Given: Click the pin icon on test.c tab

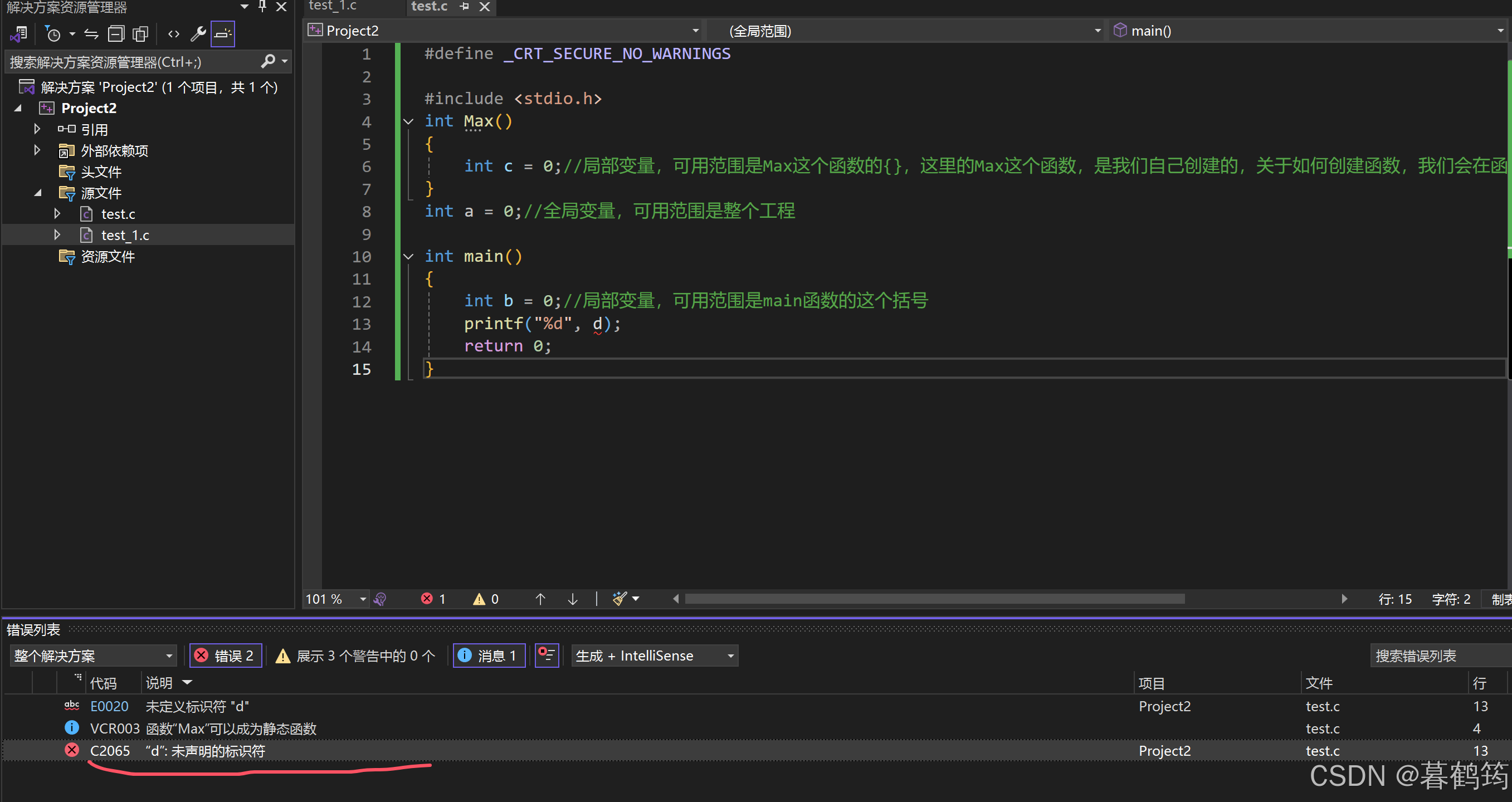Looking at the screenshot, I should click(x=464, y=7).
